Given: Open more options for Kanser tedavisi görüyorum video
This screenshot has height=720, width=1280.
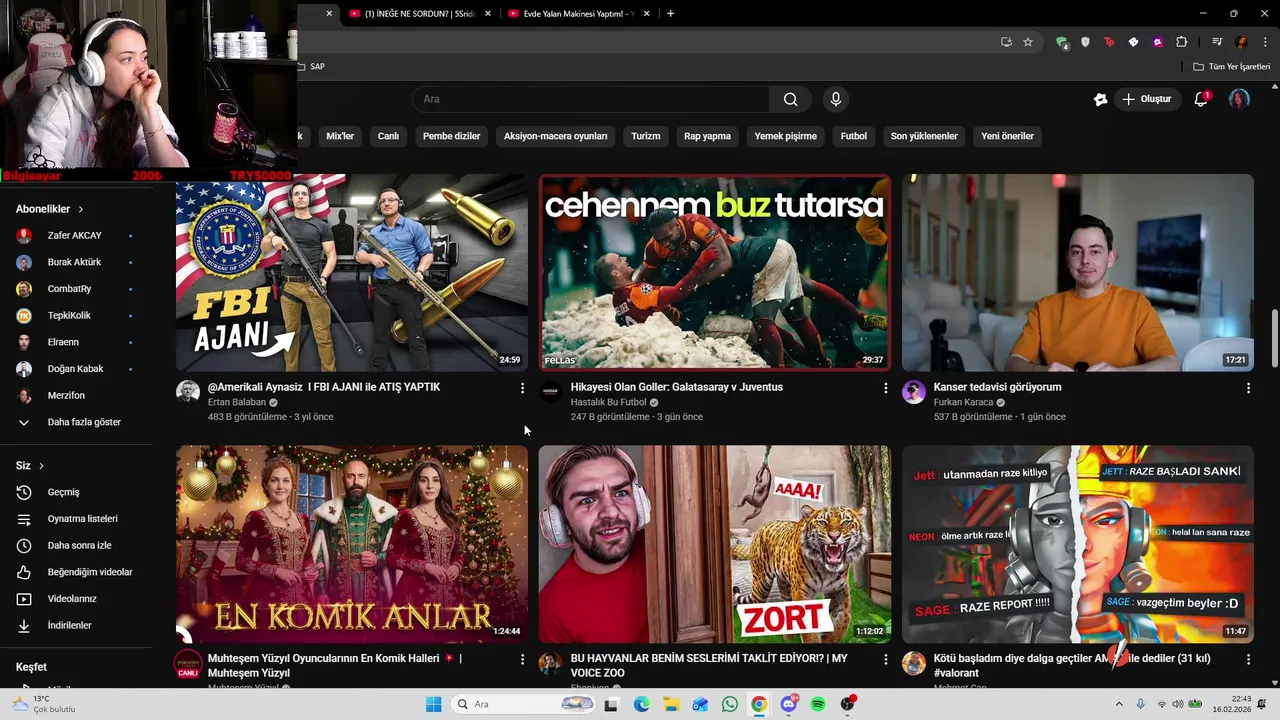Looking at the screenshot, I should coord(1248,388).
